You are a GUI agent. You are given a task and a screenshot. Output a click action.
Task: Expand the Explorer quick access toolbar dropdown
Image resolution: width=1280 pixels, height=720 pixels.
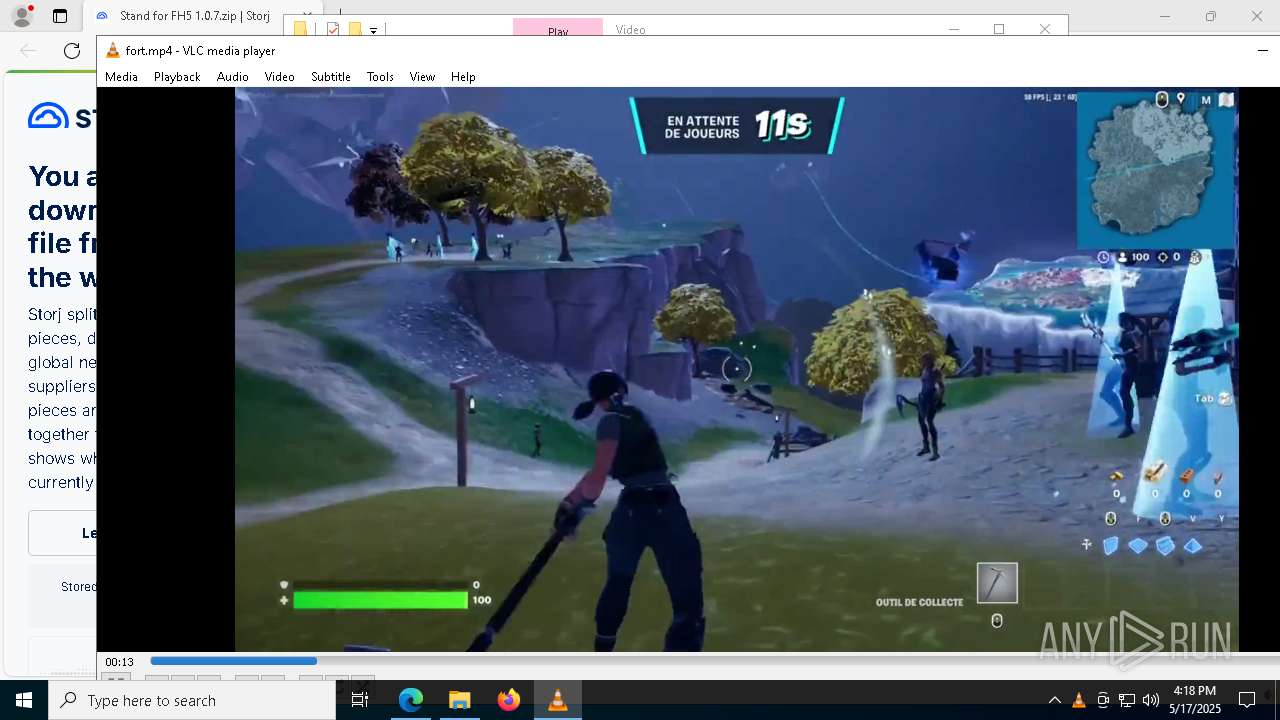point(373,30)
